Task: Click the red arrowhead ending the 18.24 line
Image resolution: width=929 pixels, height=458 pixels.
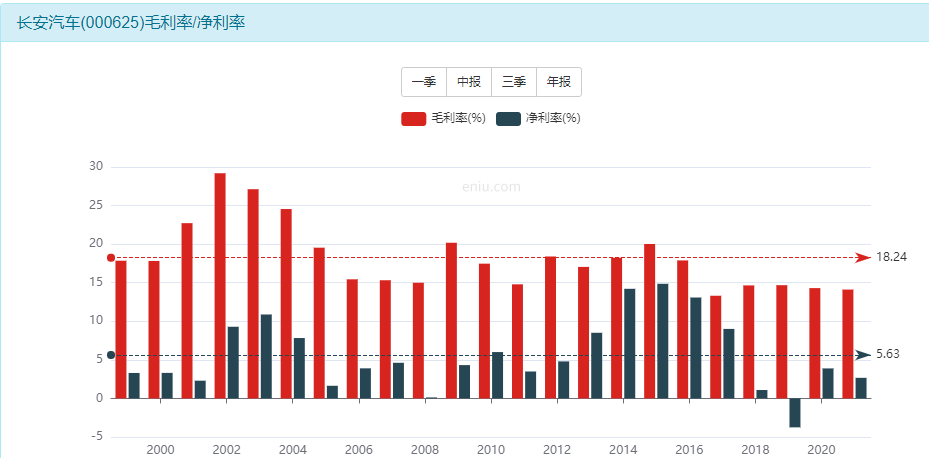Action: [x=864, y=257]
